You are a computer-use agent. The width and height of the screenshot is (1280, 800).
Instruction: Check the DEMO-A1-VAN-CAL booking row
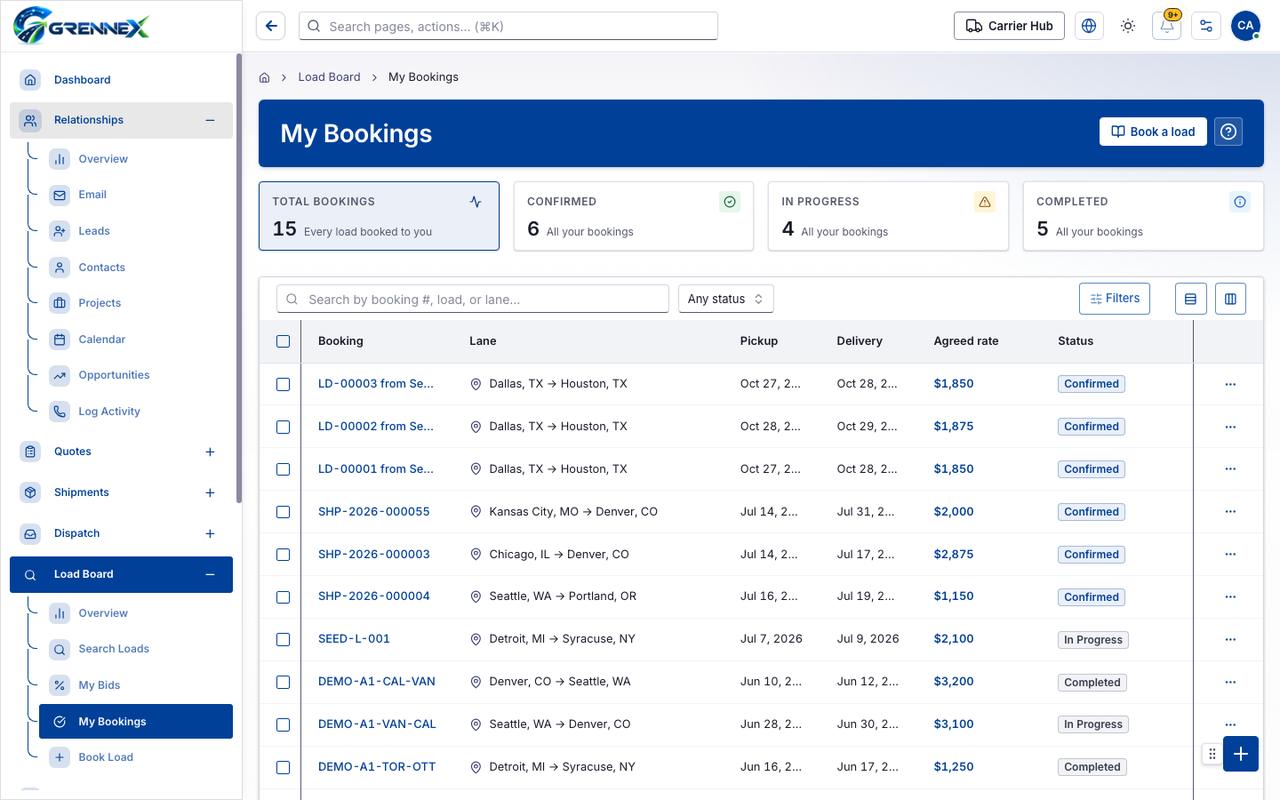[x=283, y=724]
